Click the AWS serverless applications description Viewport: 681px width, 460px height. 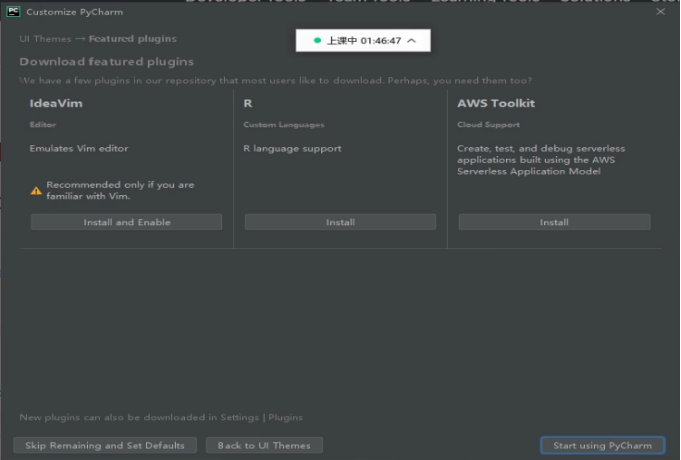tap(541, 160)
